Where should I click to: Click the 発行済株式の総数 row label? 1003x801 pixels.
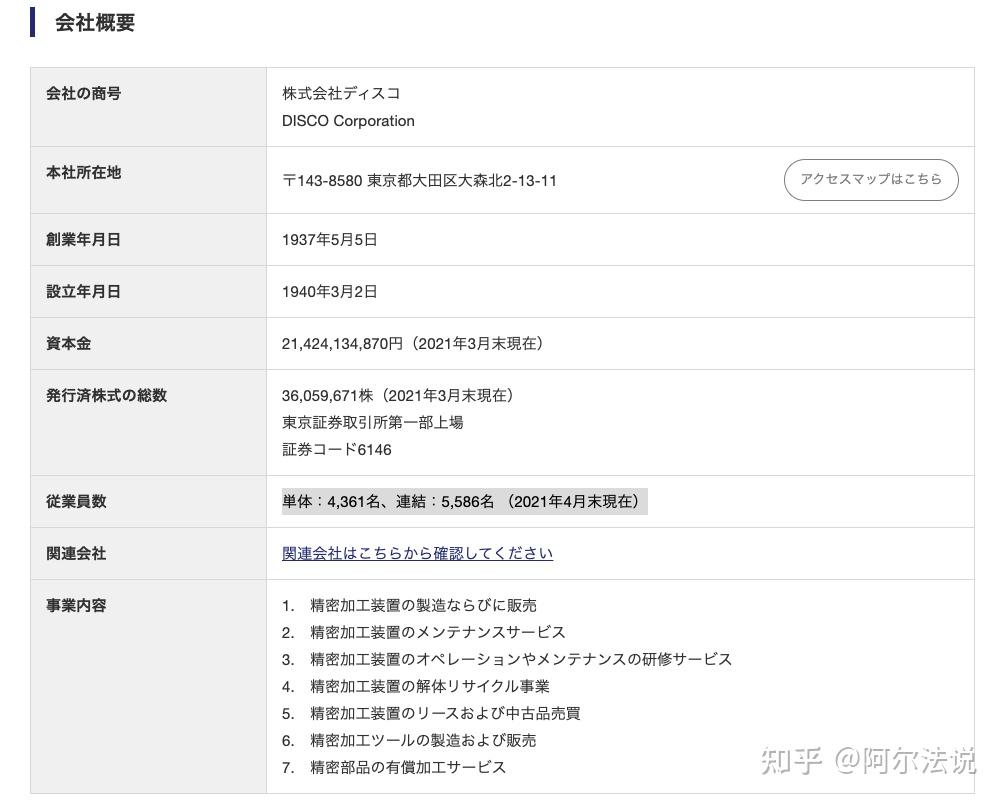tap(107, 395)
